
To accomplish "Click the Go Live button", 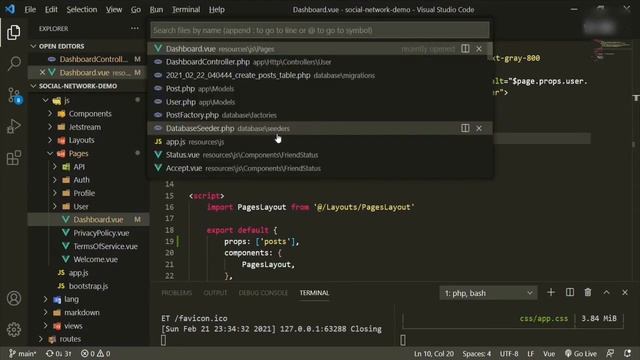I will [x=580, y=353].
